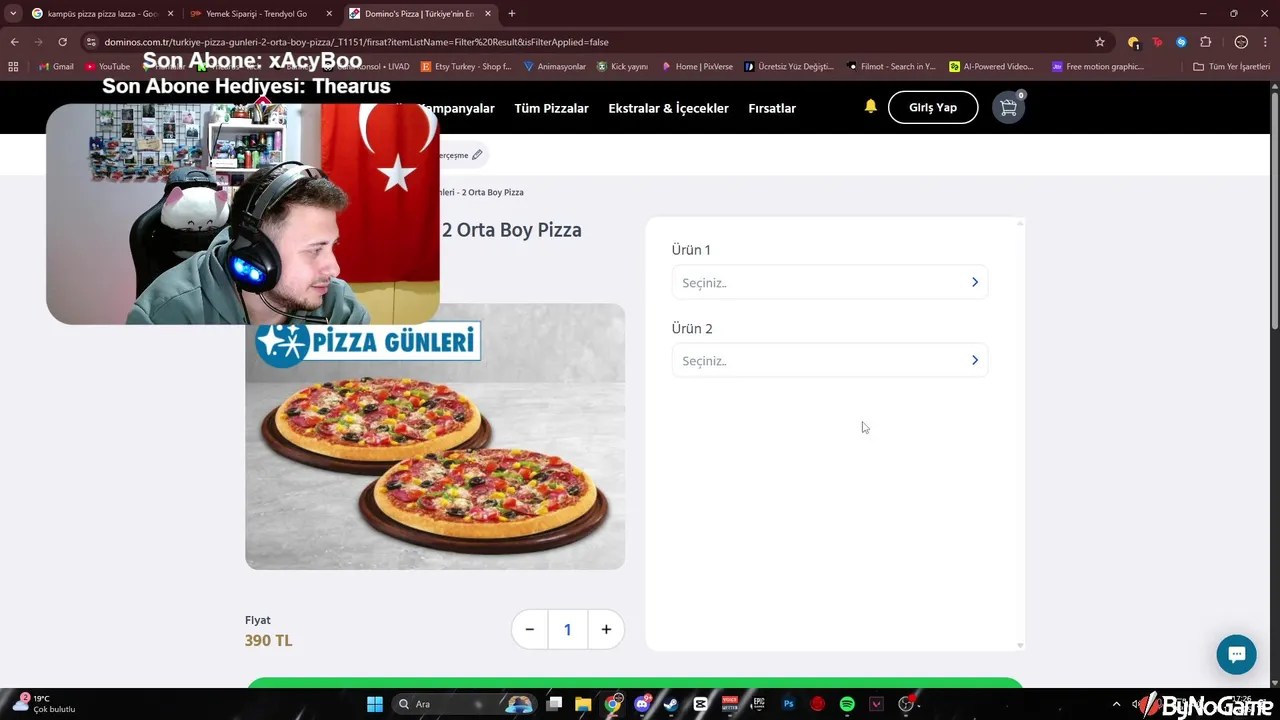Open the Ücretsiz Yüz Değişti bookmark
The width and height of the screenshot is (1280, 720).
[789, 67]
